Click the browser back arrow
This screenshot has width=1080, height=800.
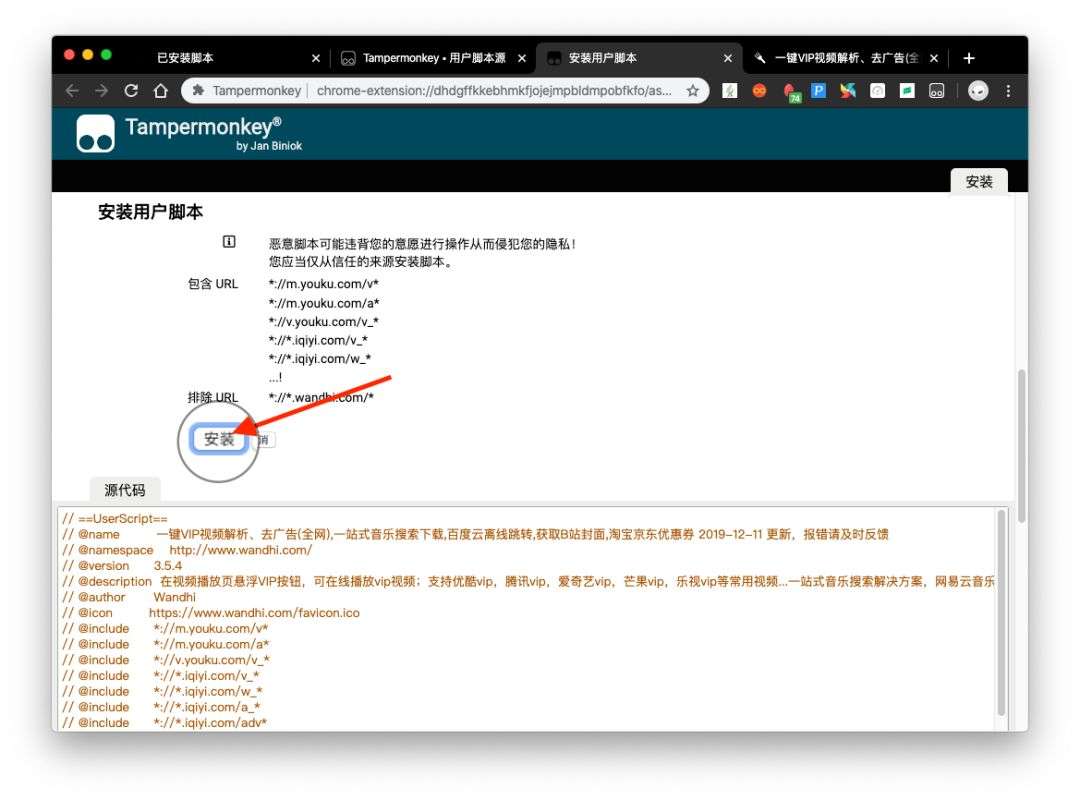tap(72, 90)
